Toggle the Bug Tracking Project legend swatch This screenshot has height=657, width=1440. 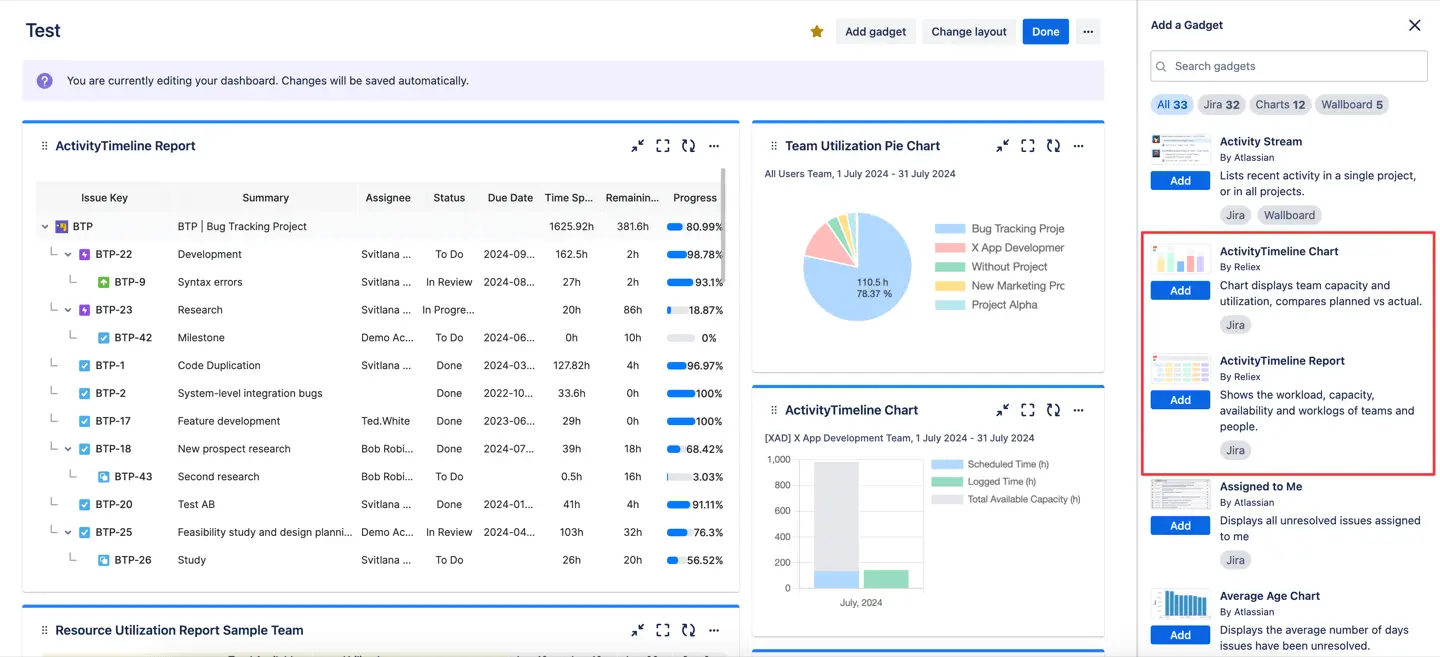[949, 229]
